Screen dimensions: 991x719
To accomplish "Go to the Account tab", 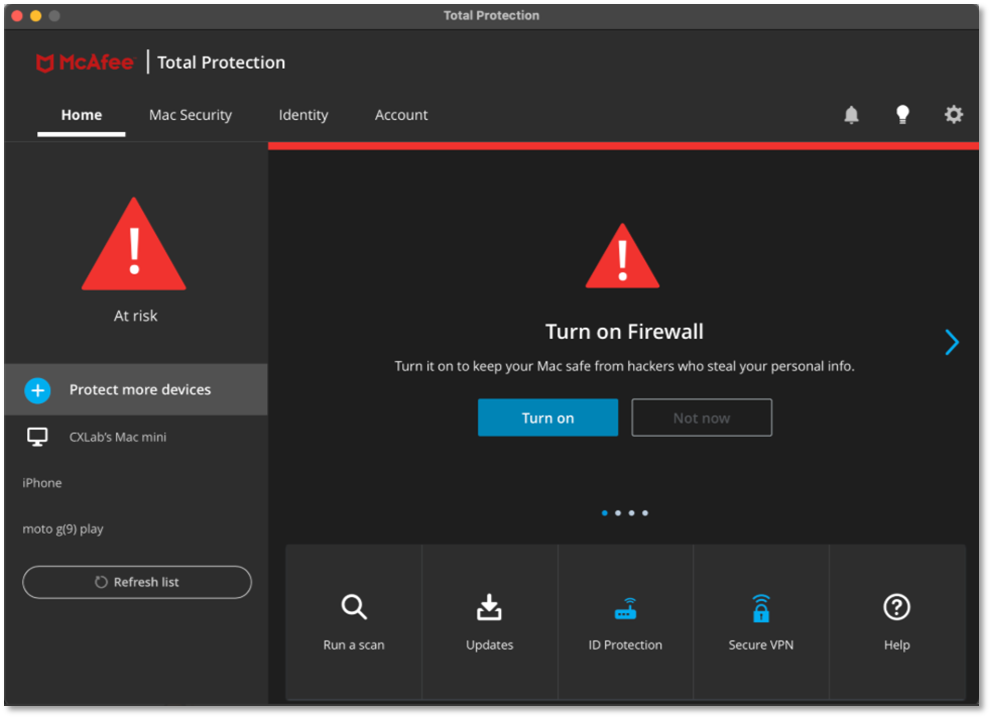I will click(401, 114).
